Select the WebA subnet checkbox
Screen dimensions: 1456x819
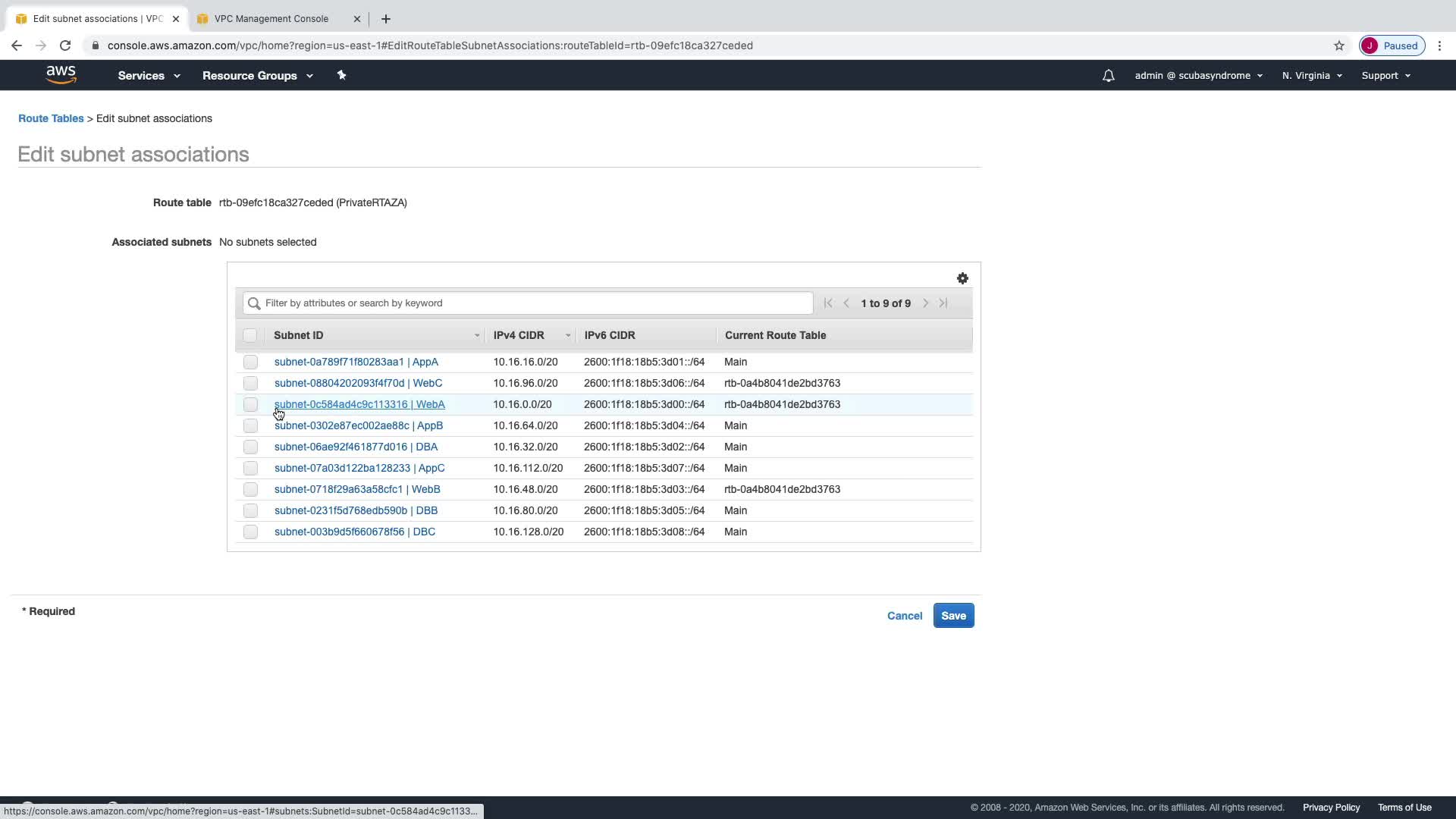click(250, 405)
